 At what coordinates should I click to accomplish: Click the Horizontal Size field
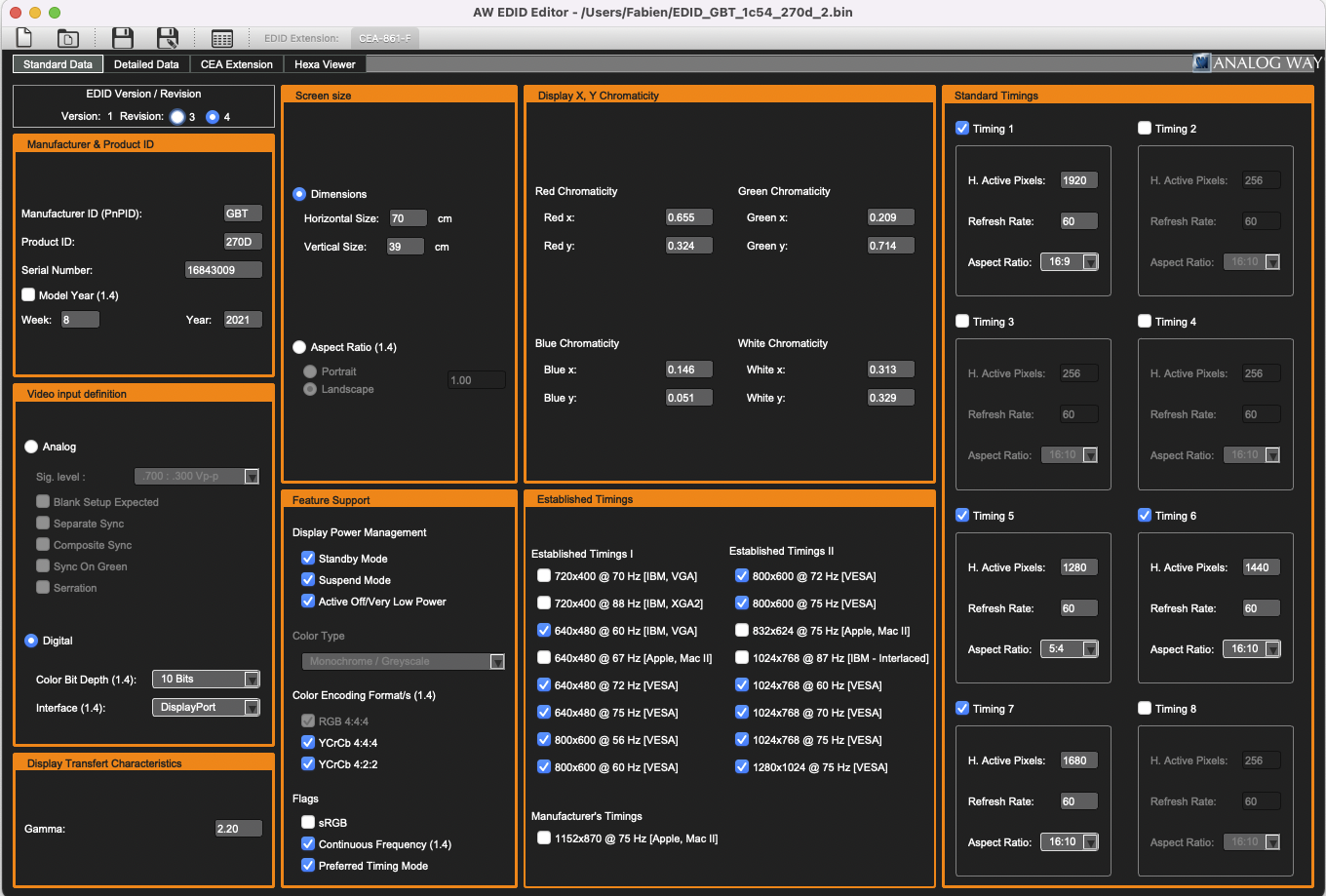point(408,218)
